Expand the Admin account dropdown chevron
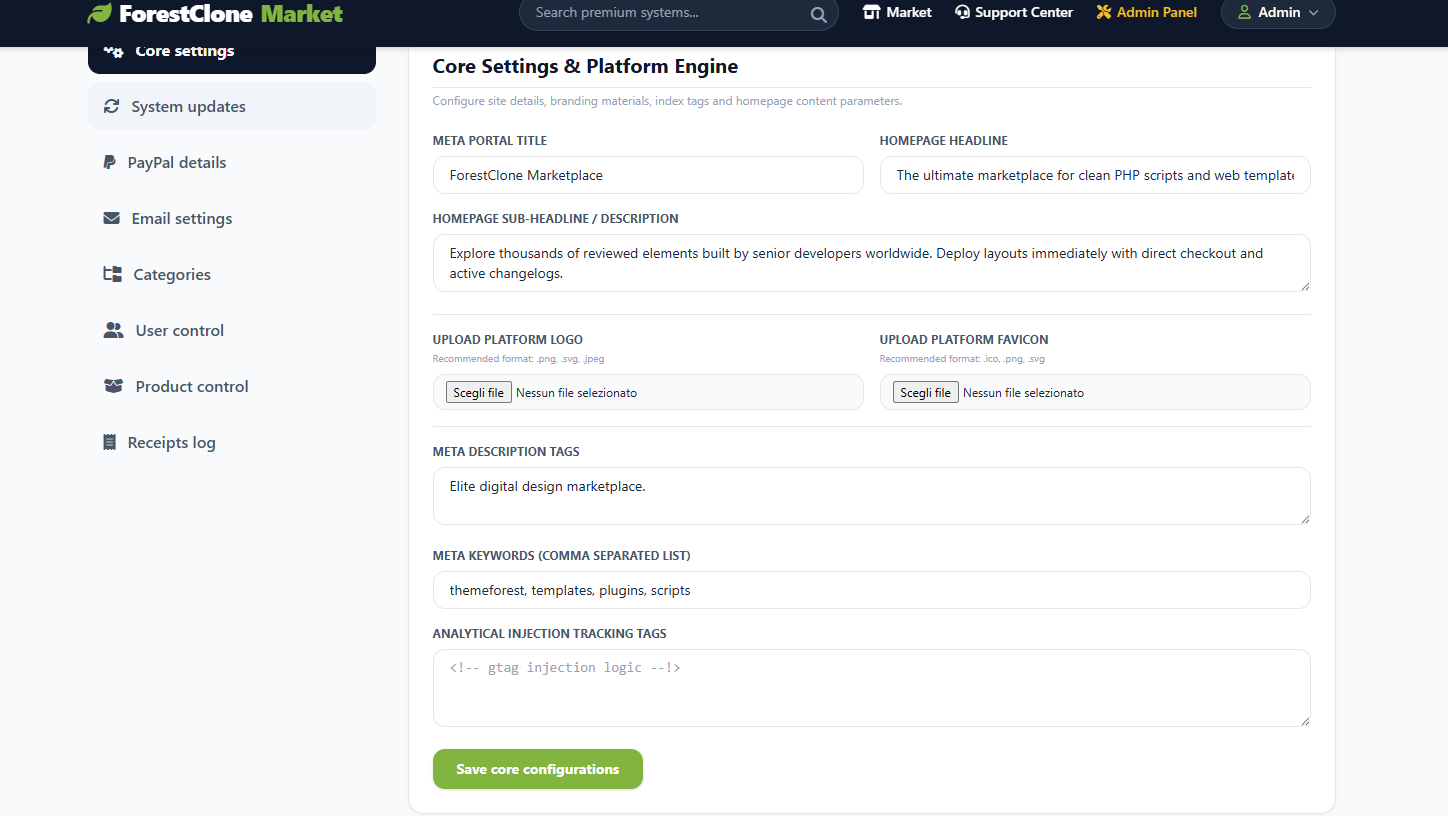The height and width of the screenshot is (816, 1448). pyautogui.click(x=1314, y=13)
